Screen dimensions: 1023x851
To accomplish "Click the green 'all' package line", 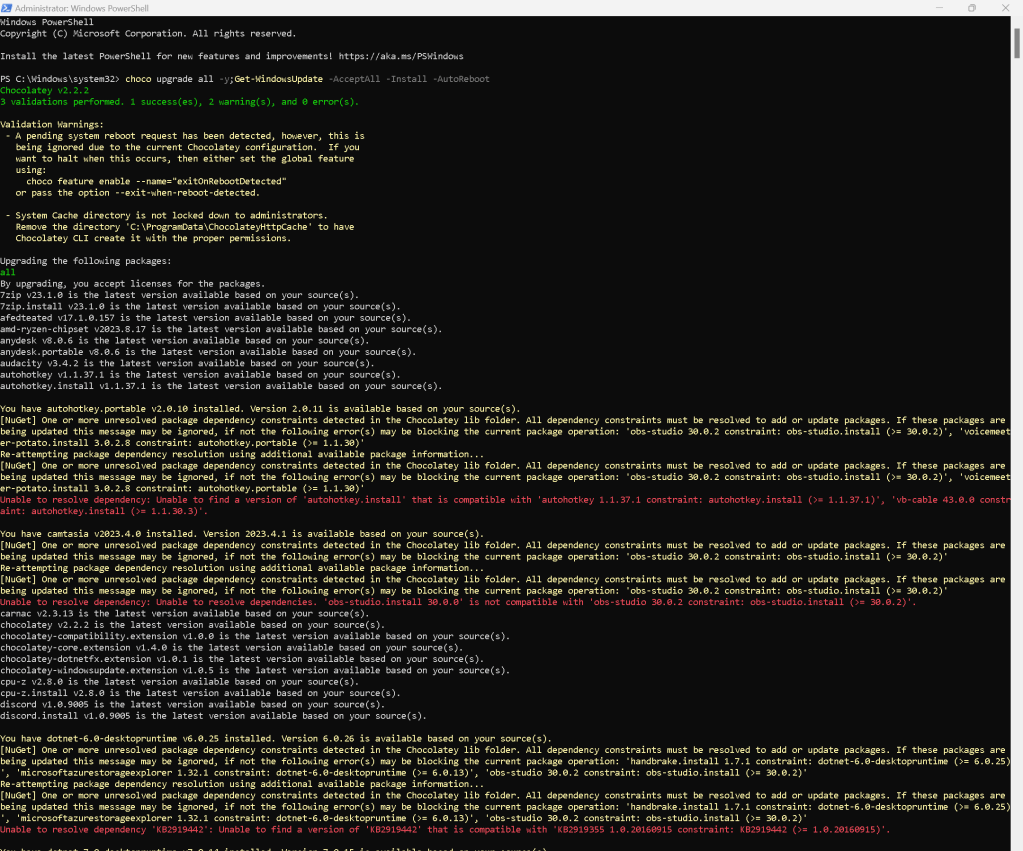I will click(8, 272).
